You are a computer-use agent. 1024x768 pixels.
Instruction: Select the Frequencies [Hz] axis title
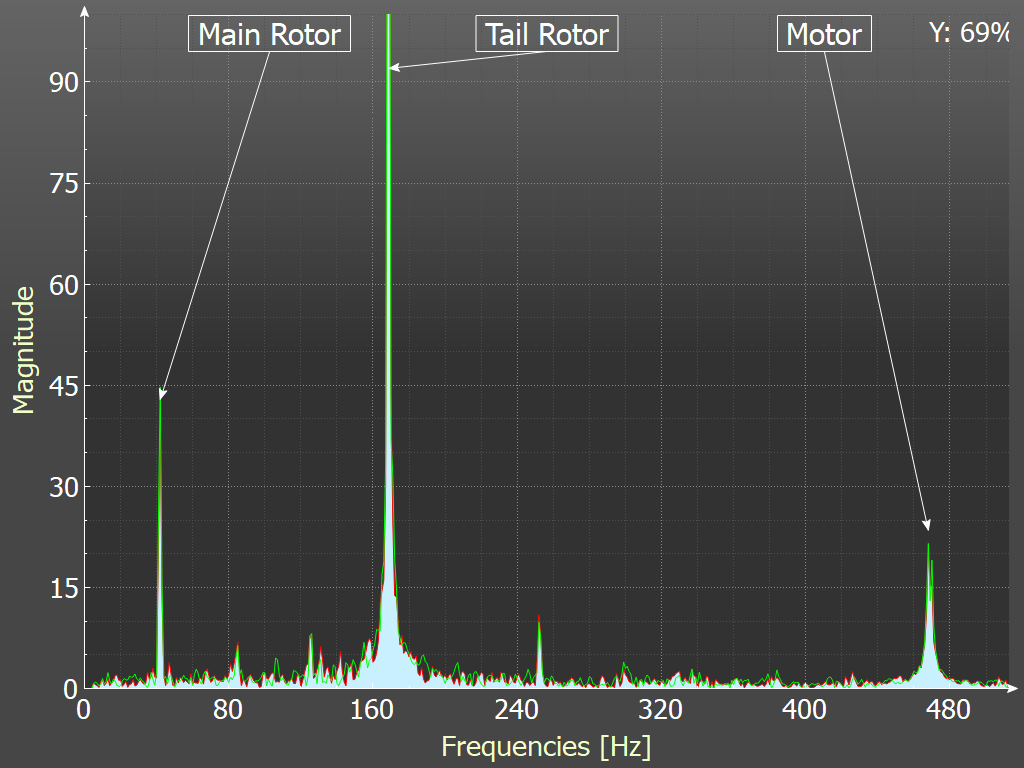pyautogui.click(x=546, y=746)
